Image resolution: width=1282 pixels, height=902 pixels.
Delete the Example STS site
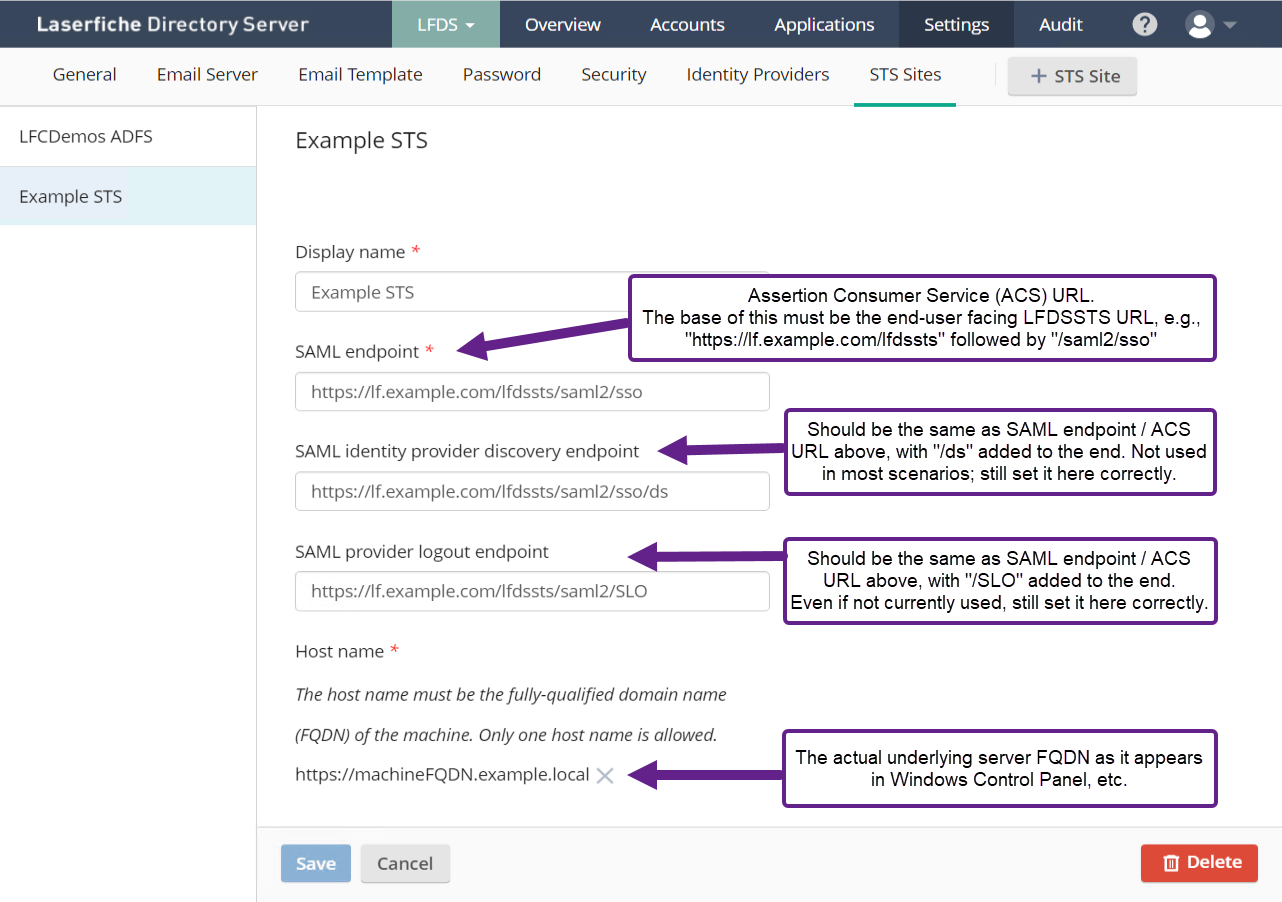(1199, 862)
